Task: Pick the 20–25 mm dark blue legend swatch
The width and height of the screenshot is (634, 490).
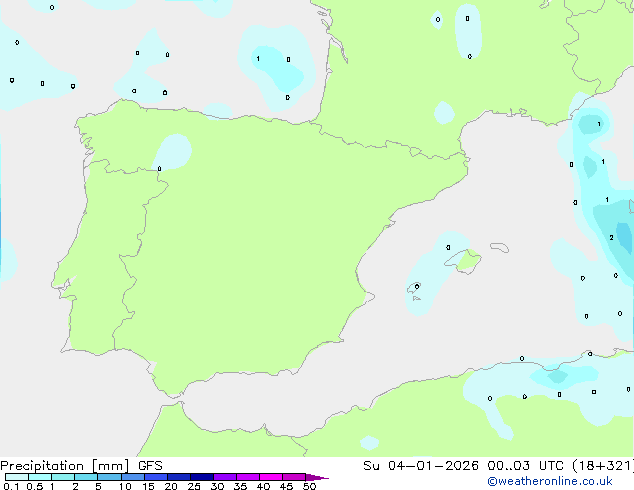Action: (179, 477)
